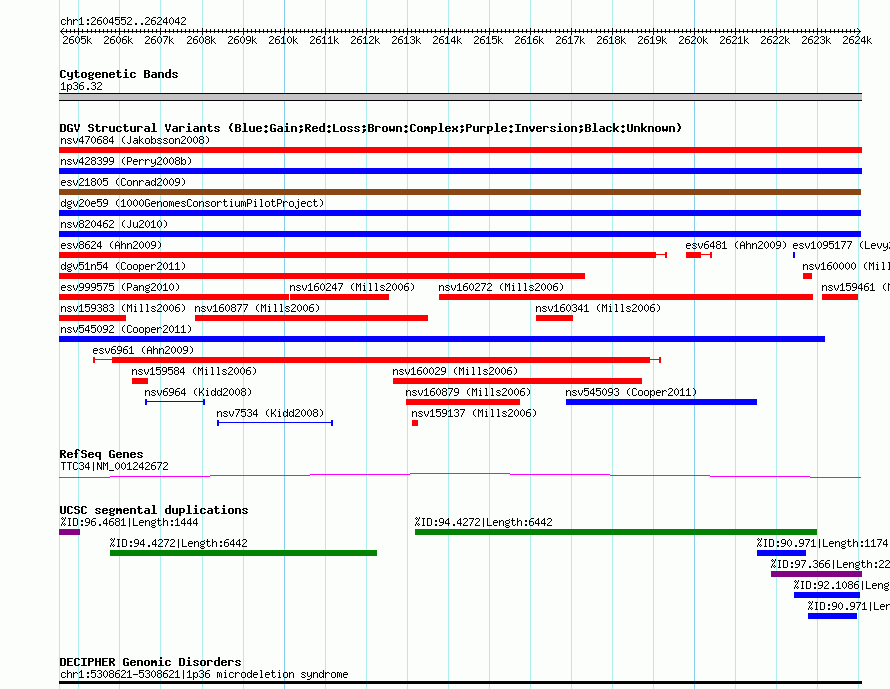The height and width of the screenshot is (689, 890).
Task: Select the nsv159461 red bar near right edge
Action: (x=839, y=297)
